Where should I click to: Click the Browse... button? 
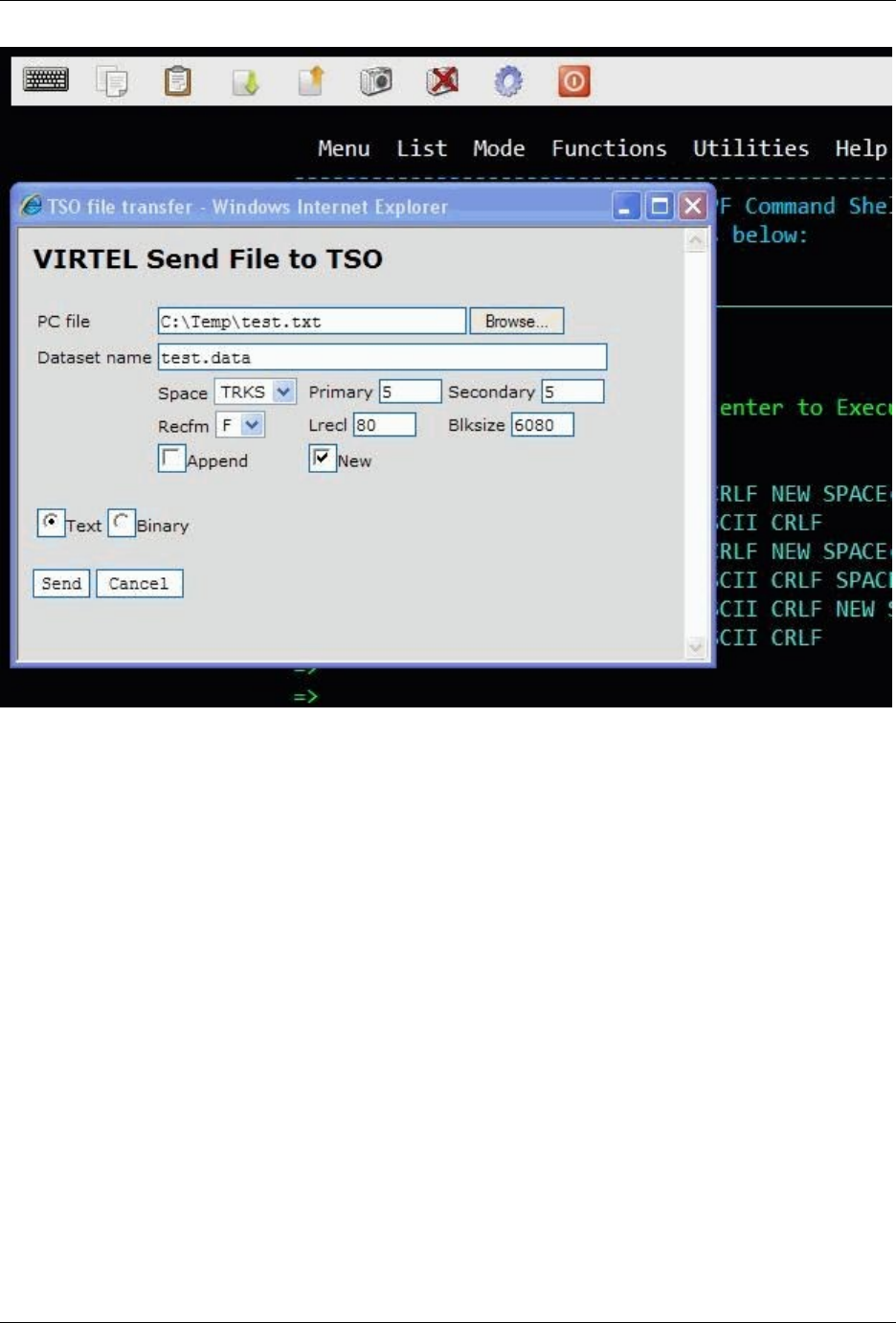coord(517,321)
